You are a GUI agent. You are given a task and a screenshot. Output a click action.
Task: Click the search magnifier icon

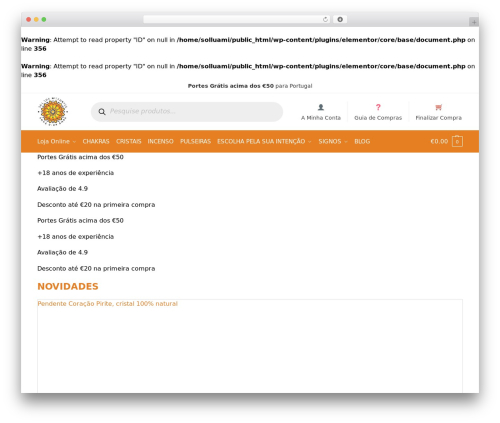pos(102,112)
